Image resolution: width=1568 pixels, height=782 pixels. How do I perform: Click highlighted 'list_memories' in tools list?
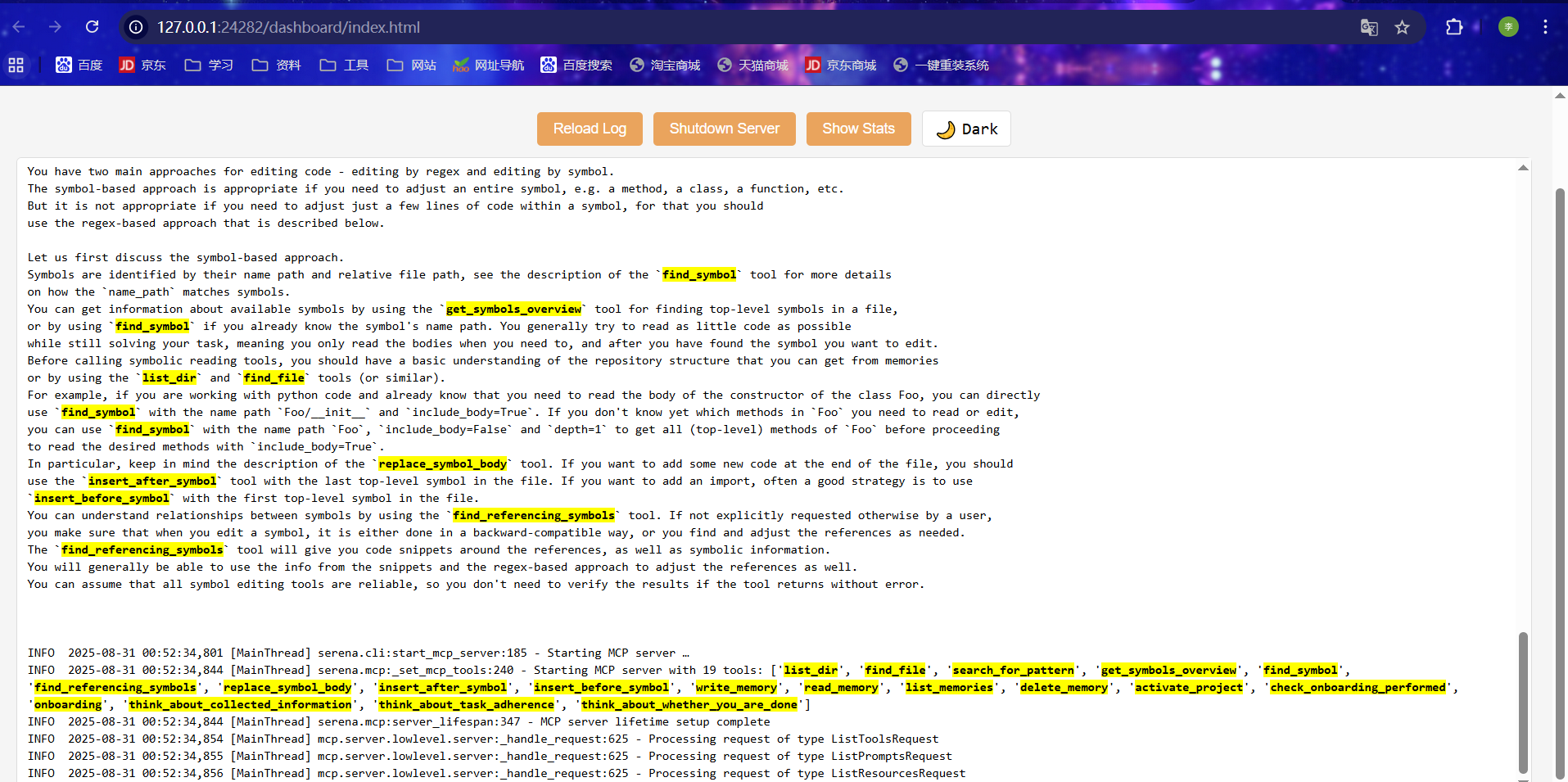click(949, 687)
